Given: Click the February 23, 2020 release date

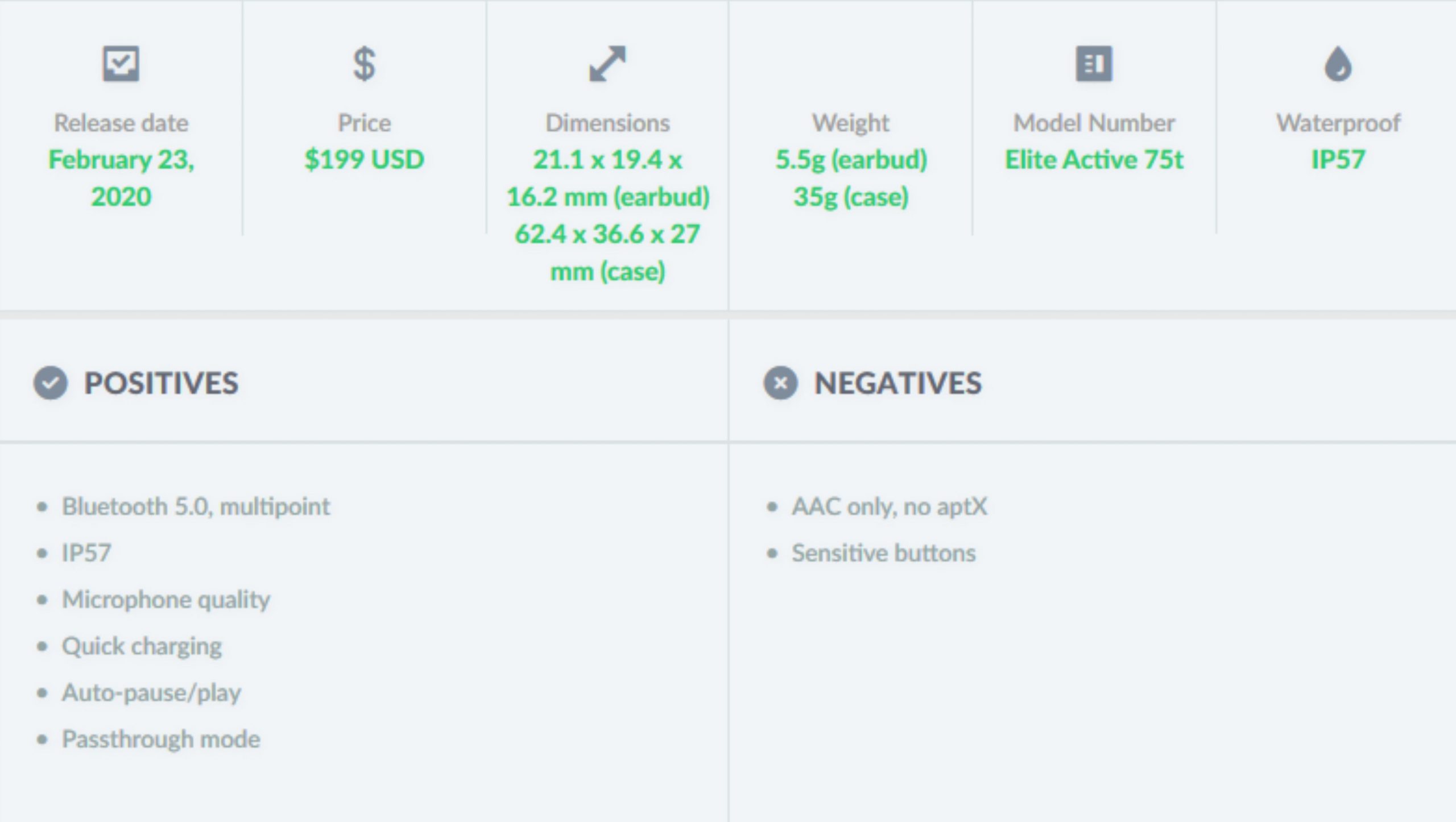Looking at the screenshot, I should 121,178.
